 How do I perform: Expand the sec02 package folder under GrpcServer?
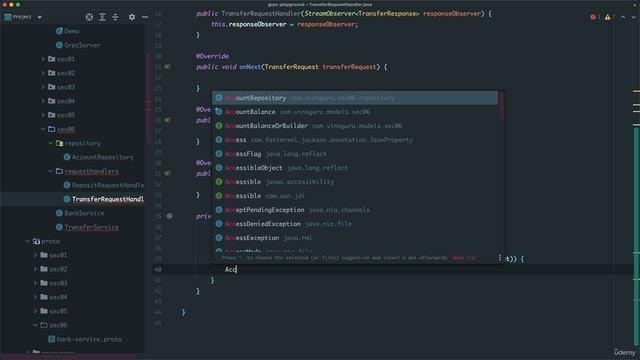pos(43,73)
